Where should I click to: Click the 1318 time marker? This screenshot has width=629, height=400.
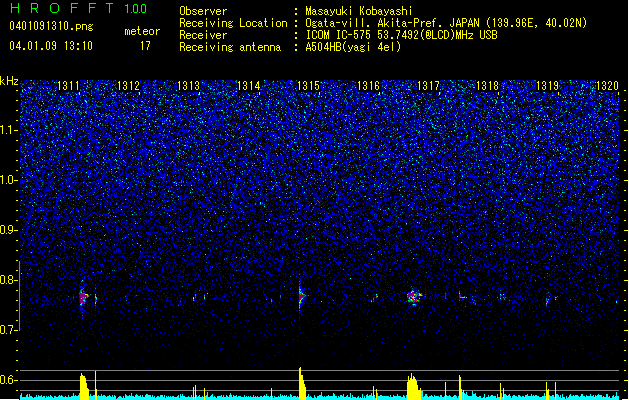[x=487, y=86]
